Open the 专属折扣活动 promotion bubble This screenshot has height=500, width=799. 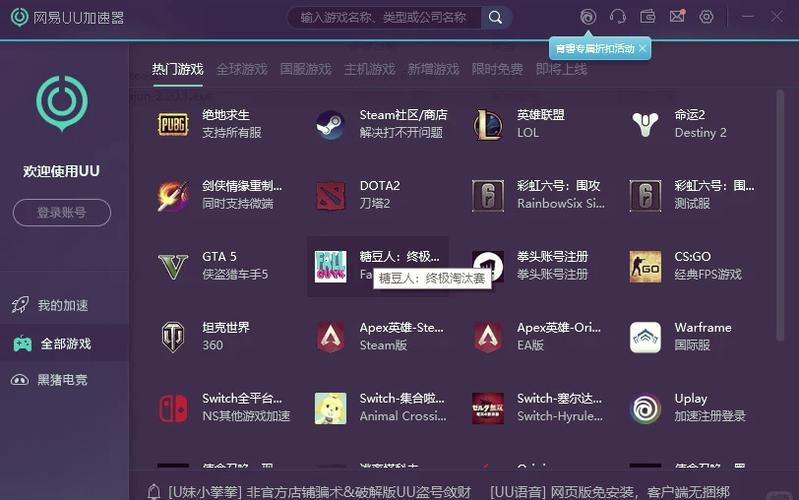click(594, 48)
